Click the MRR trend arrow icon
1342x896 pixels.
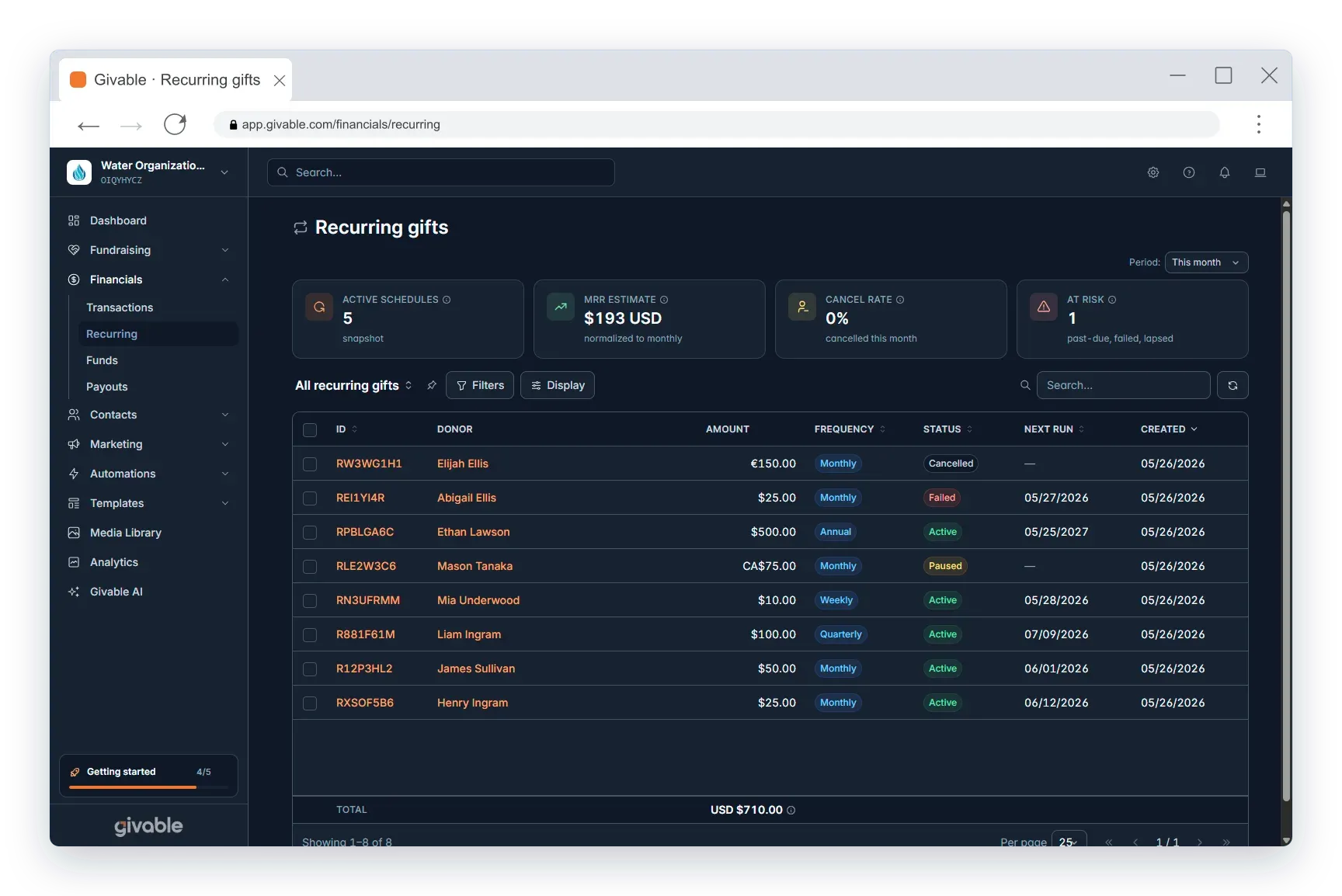pos(561,307)
